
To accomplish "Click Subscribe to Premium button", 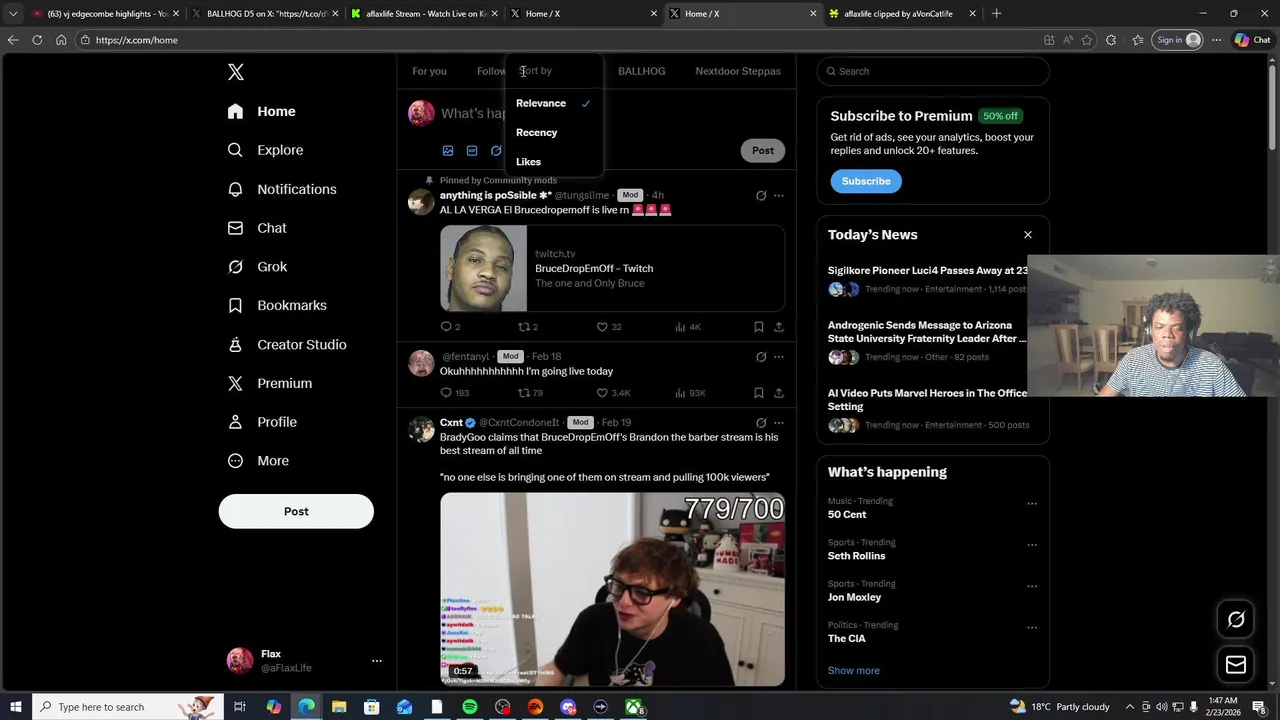I will 866,181.
